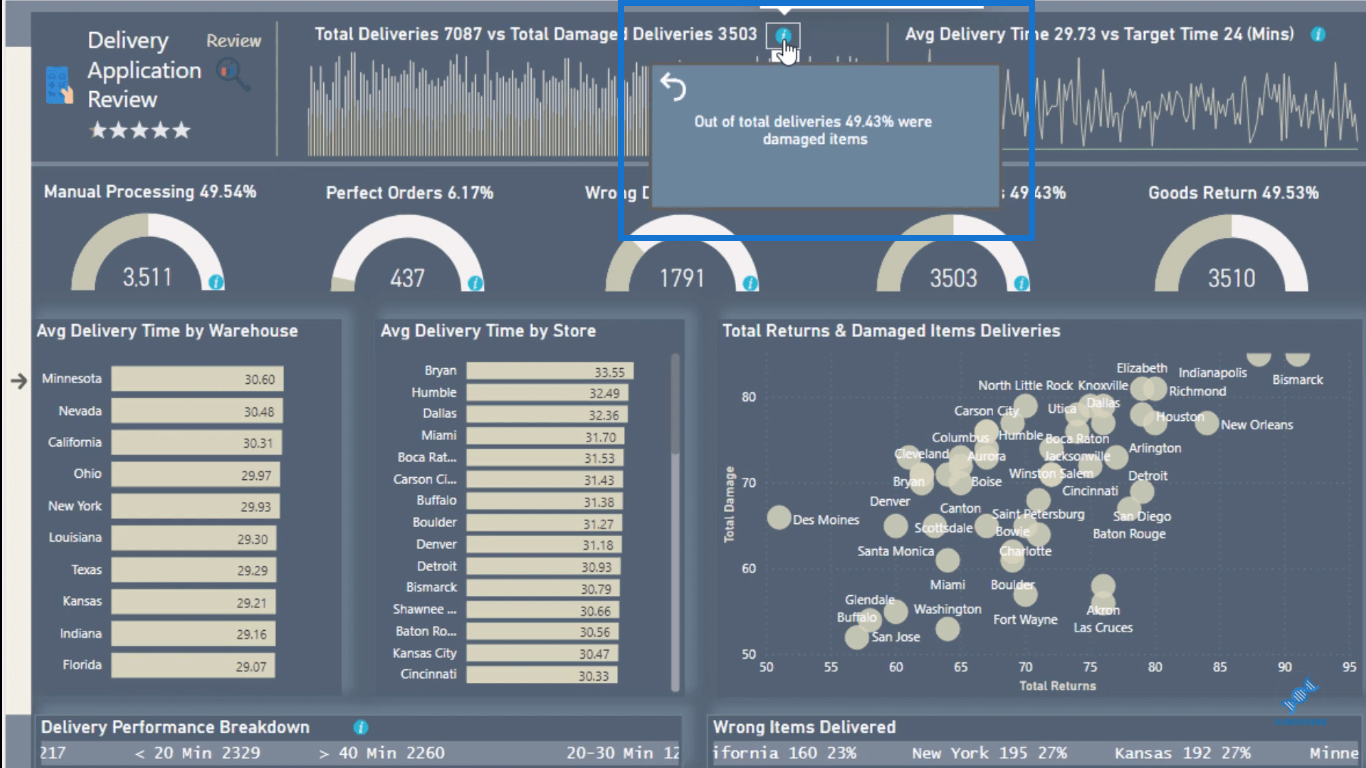The width and height of the screenshot is (1366, 768).
Task: Select the New York warehouse bar
Action: pyautogui.click(x=195, y=506)
